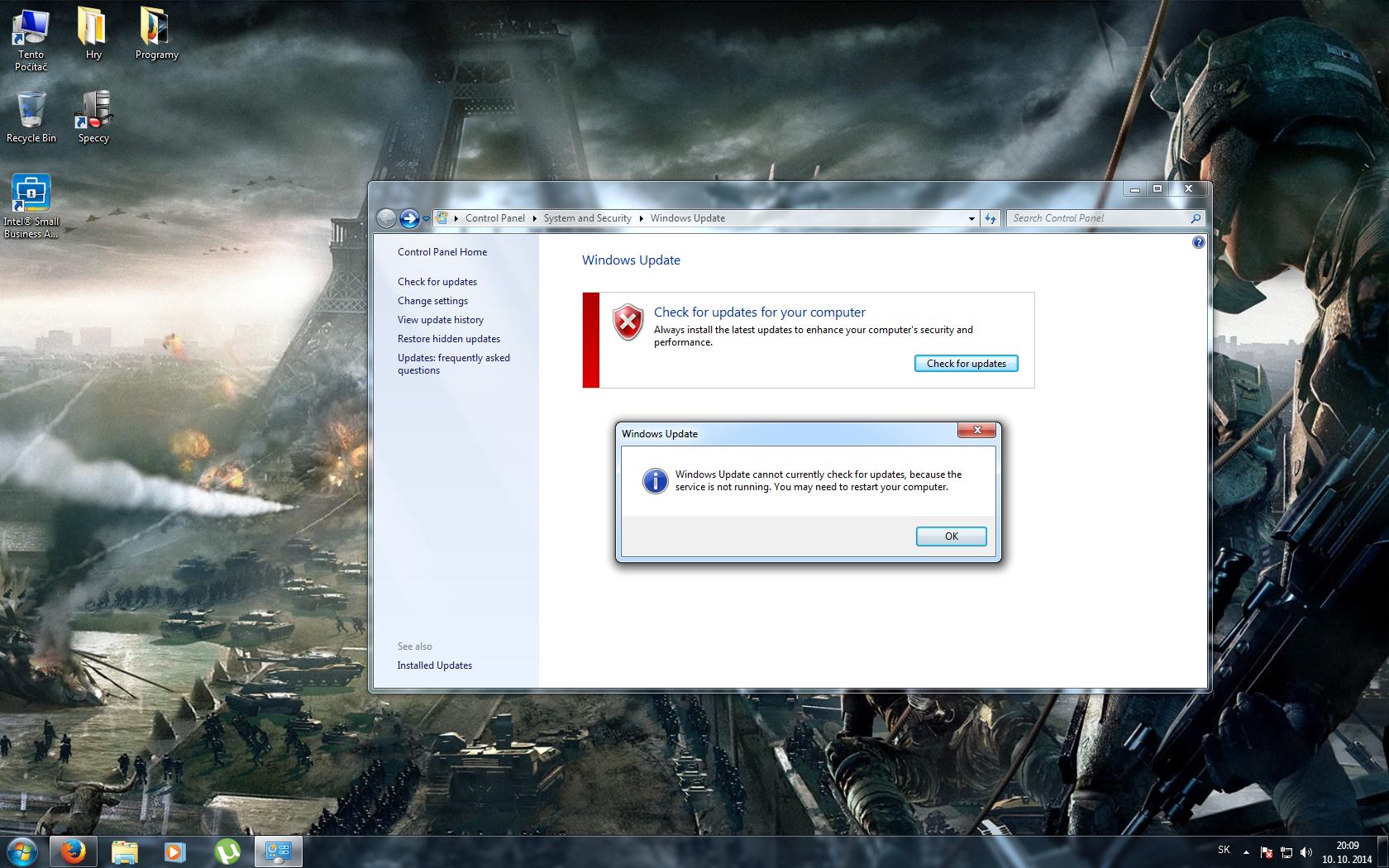Open the Hry folder on desktop

(x=93, y=34)
